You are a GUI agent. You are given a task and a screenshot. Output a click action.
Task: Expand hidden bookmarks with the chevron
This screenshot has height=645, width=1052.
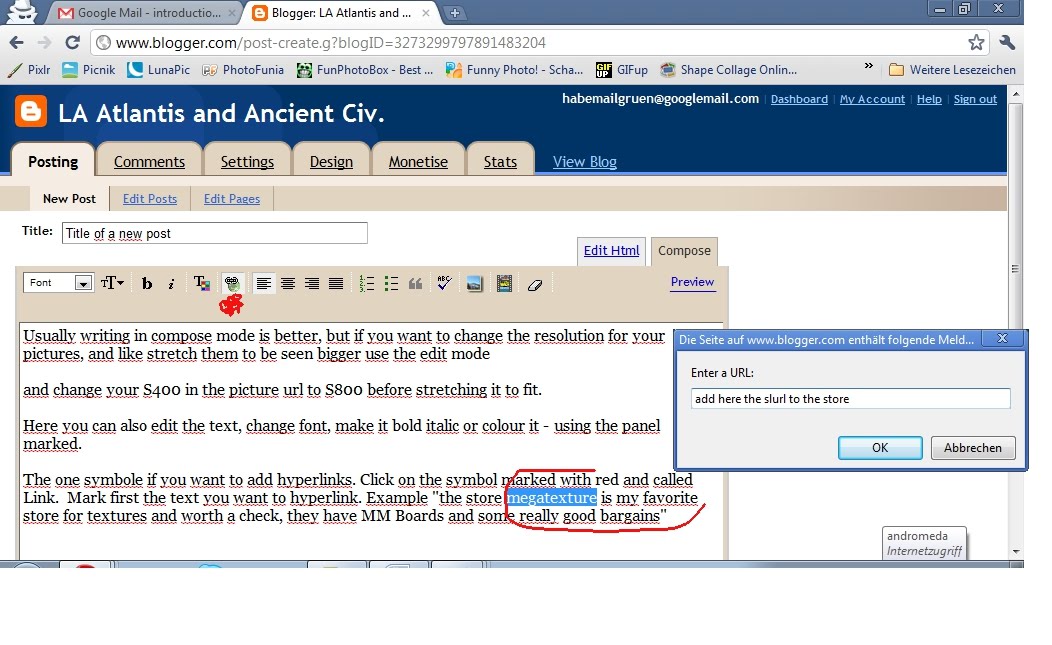tap(869, 66)
